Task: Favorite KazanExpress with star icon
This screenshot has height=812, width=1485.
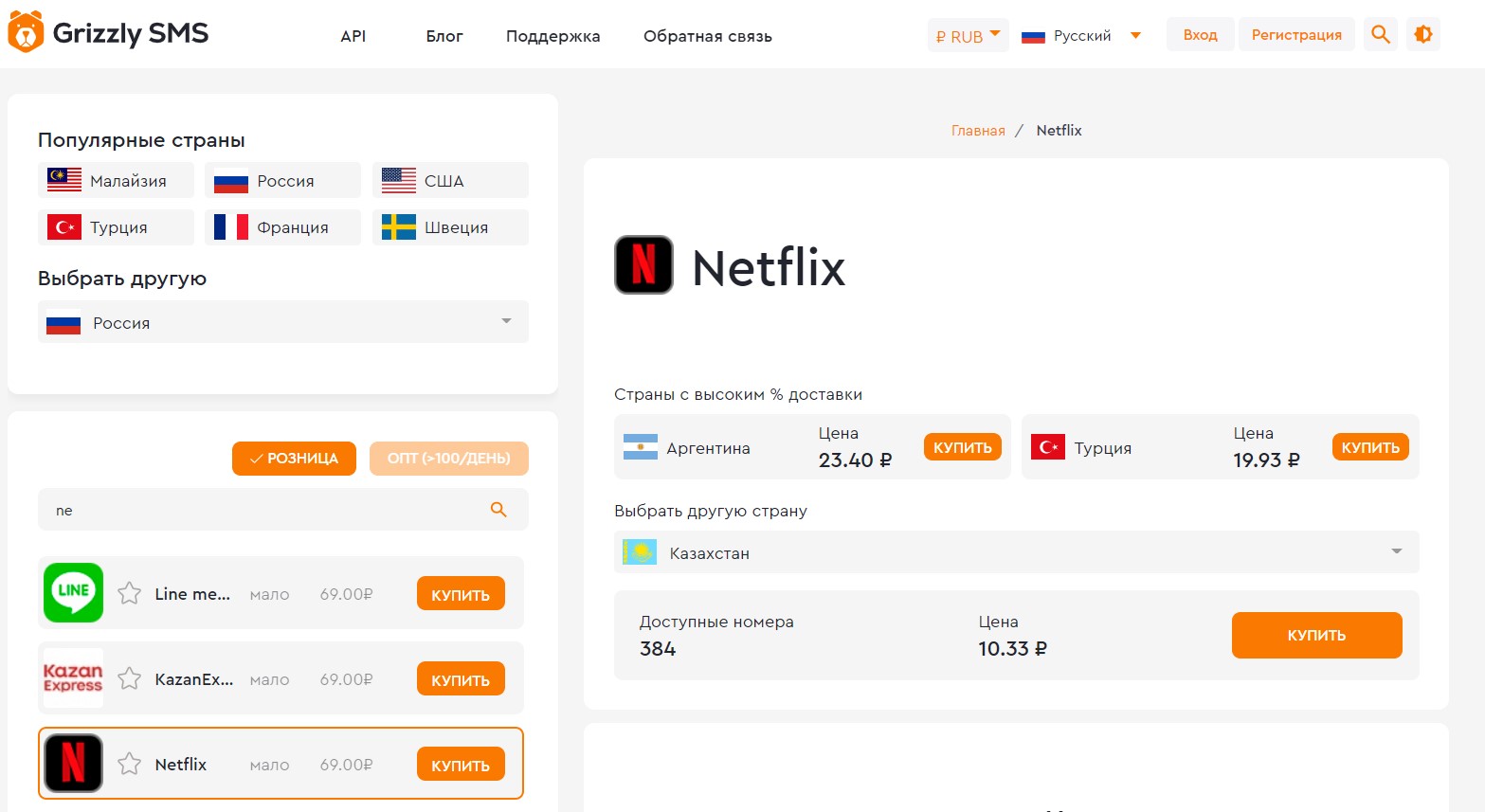Action: point(130,679)
